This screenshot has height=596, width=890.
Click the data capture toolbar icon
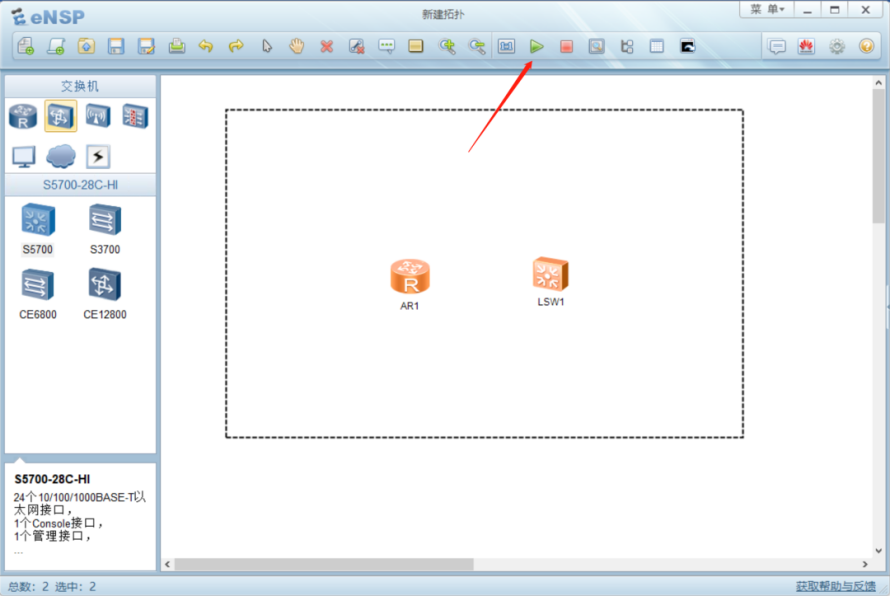(x=597, y=46)
